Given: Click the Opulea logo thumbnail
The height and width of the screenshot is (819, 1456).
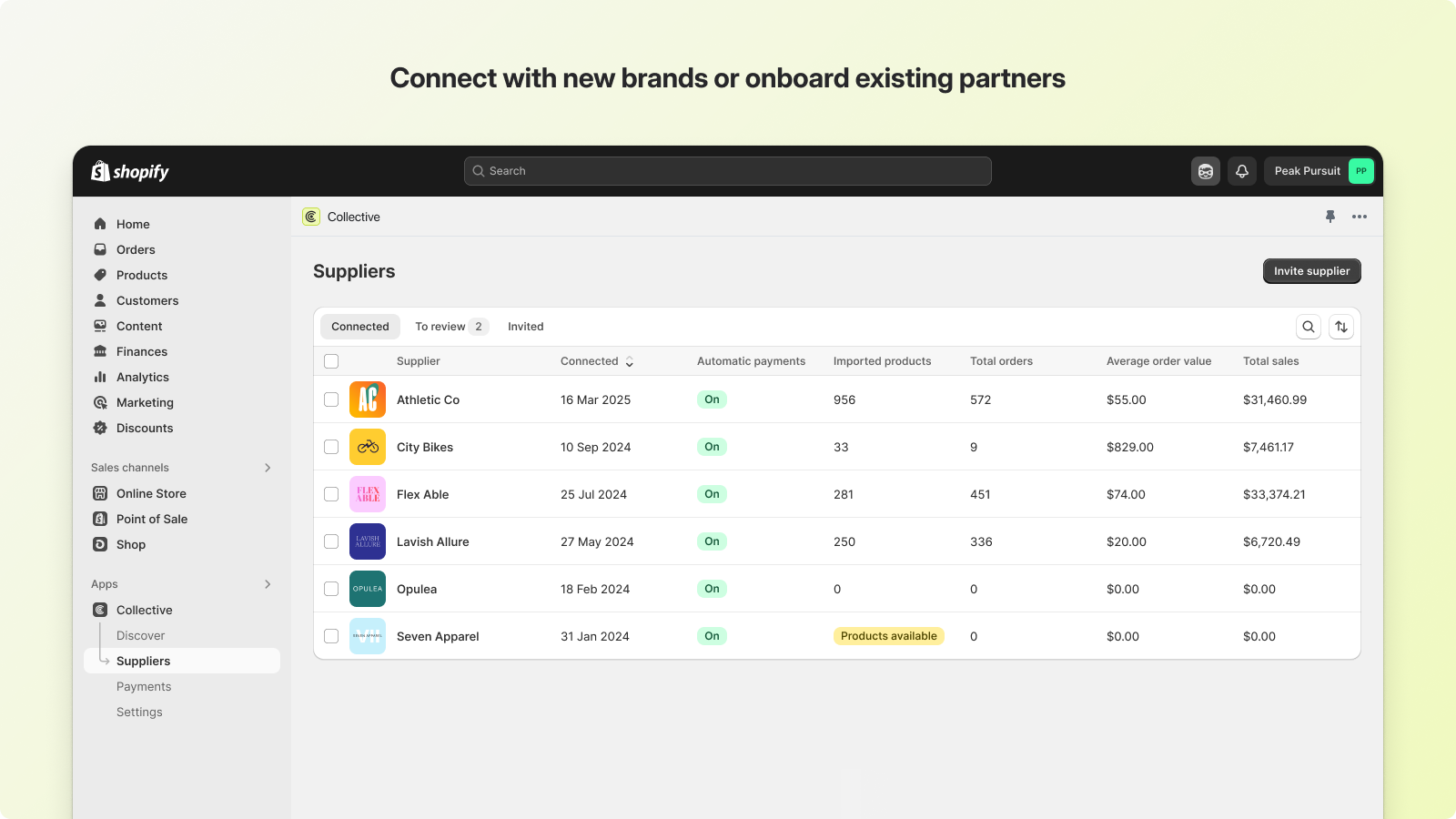Looking at the screenshot, I should [x=368, y=589].
